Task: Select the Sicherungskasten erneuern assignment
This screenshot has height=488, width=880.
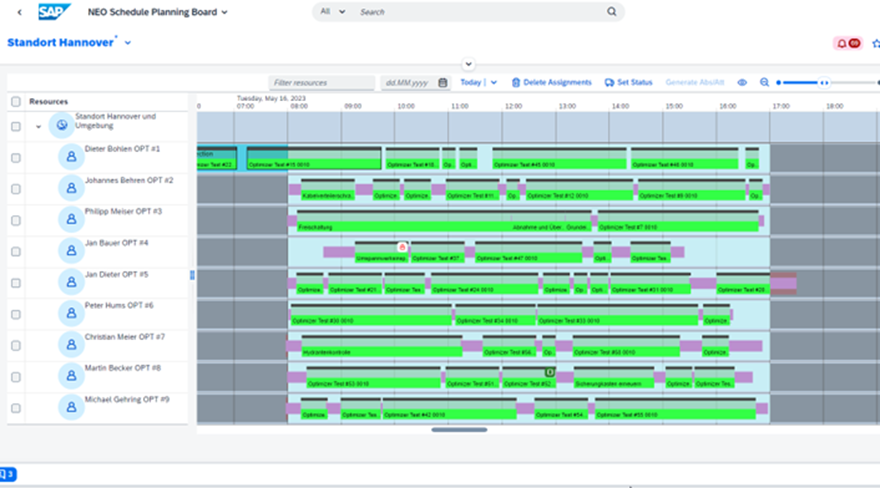Action: 614,377
